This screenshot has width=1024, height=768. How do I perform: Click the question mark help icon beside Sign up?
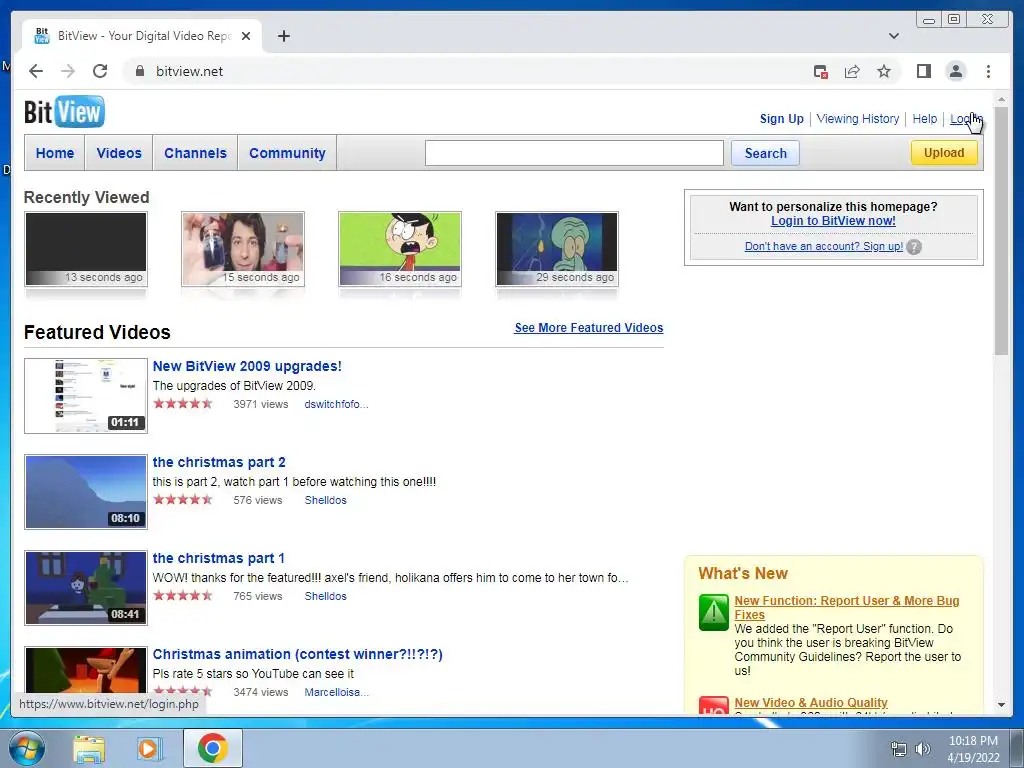tap(914, 247)
